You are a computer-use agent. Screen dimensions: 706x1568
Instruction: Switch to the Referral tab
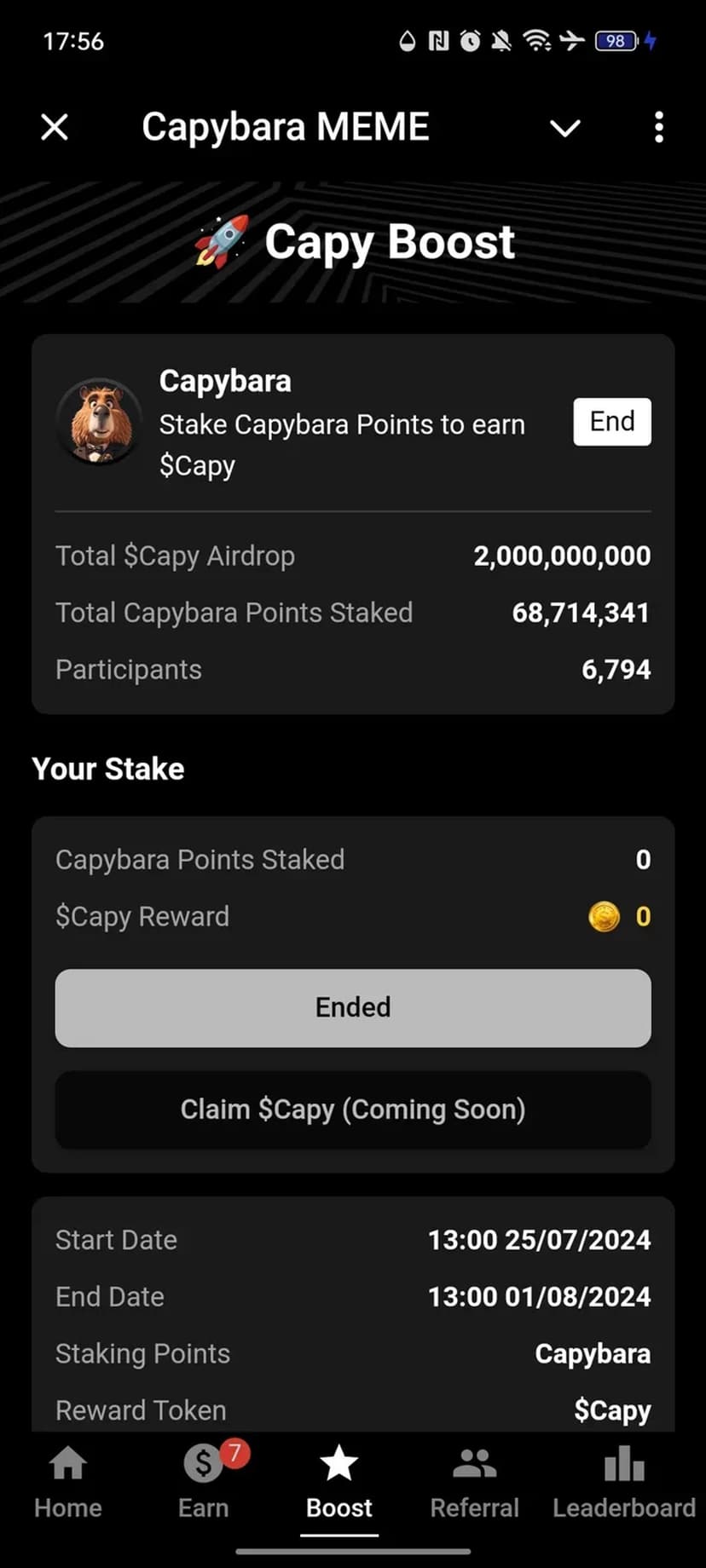pyautogui.click(x=474, y=1482)
